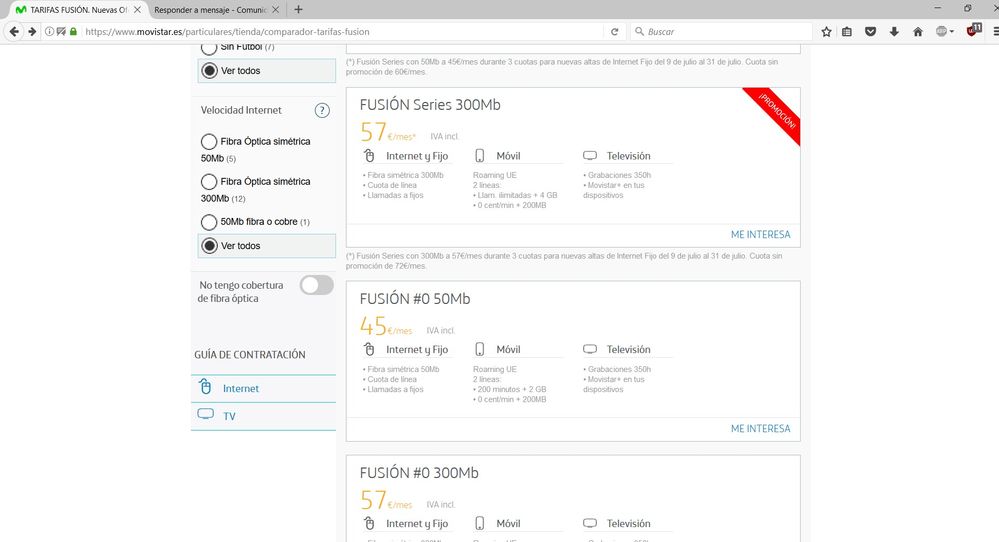
Task: Open a new tab with the plus icon
Action: click(x=298, y=9)
